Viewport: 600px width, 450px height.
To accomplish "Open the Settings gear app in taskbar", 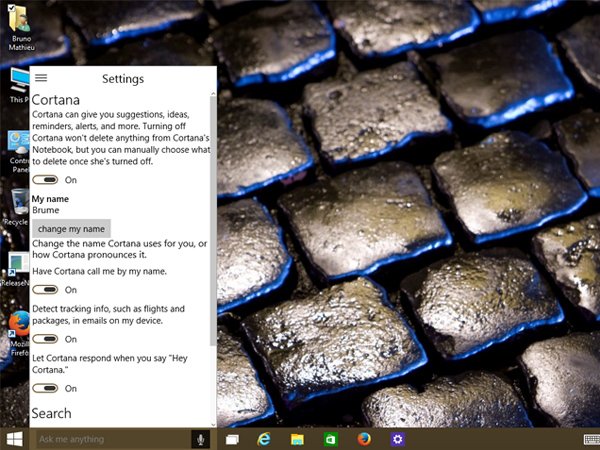I will (398, 439).
